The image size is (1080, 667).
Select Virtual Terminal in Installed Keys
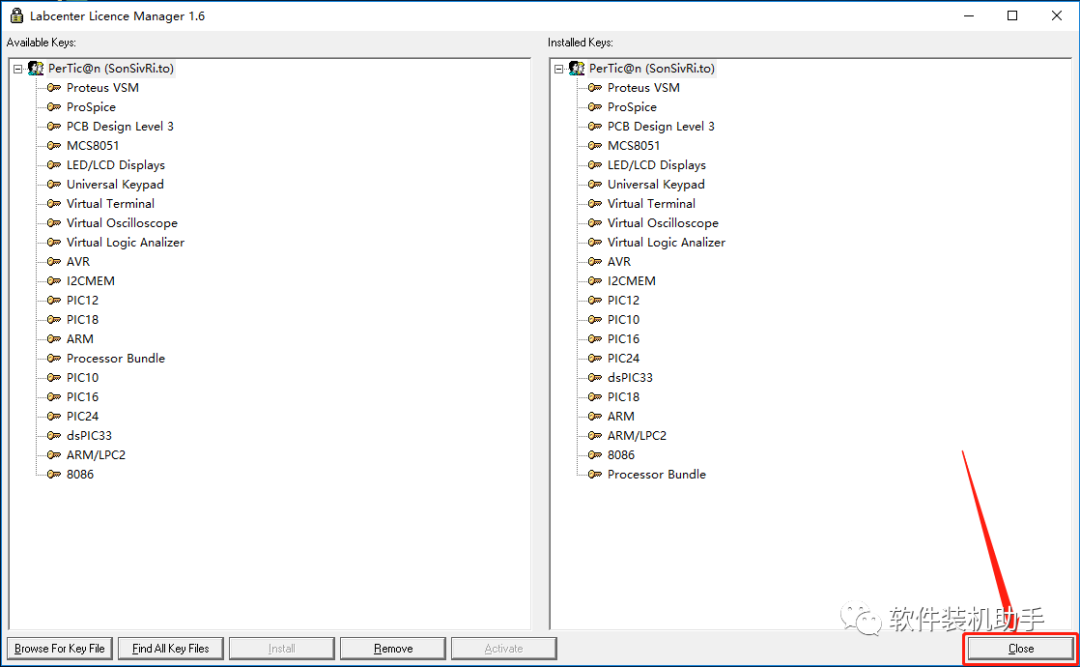coord(651,203)
